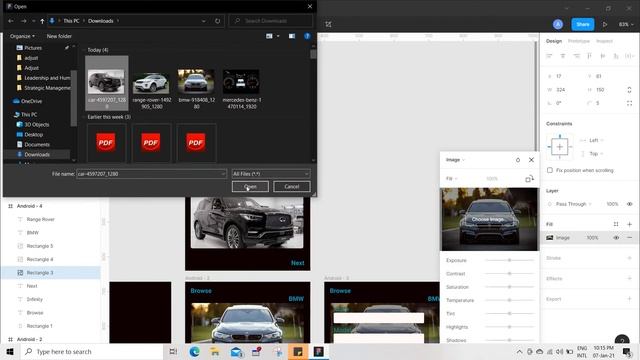Image resolution: width=640 pixels, height=360 pixels.
Task: Open Microsoft Edge from the taskbar
Action: (x=195, y=351)
